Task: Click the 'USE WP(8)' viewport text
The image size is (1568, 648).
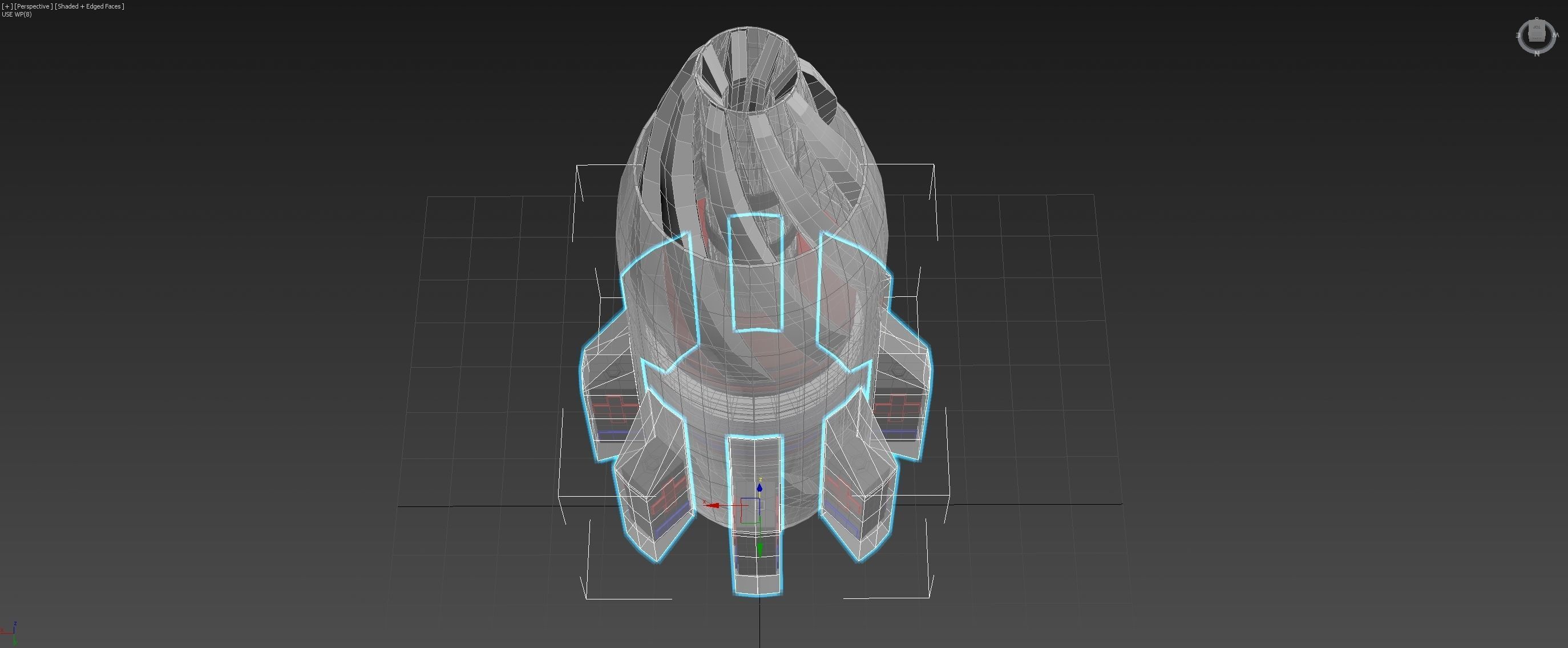Action: click(17, 15)
